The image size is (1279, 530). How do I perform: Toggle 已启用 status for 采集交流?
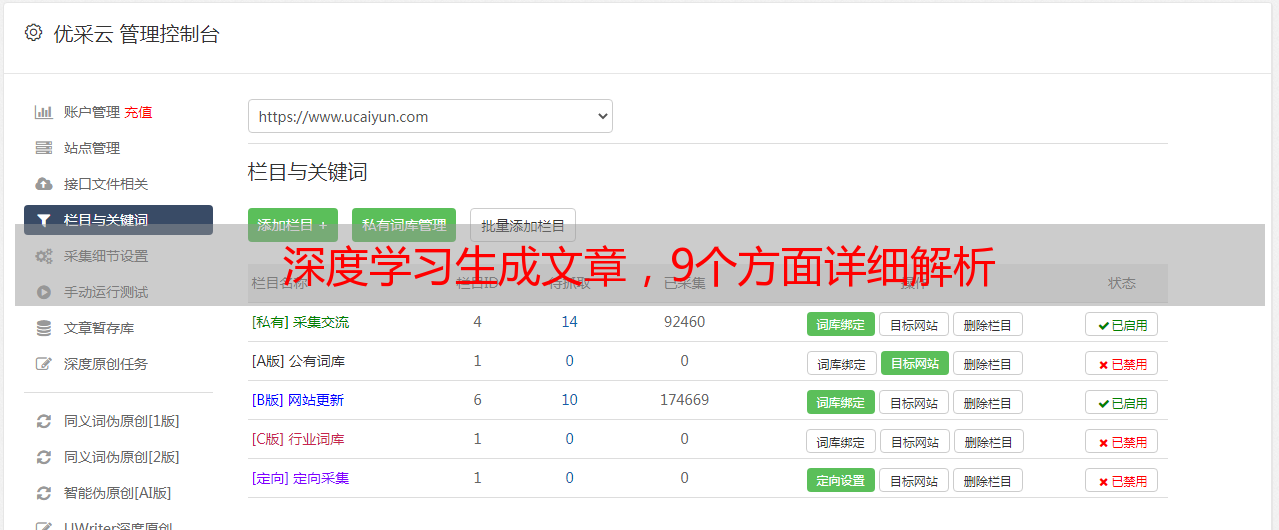[1121, 324]
